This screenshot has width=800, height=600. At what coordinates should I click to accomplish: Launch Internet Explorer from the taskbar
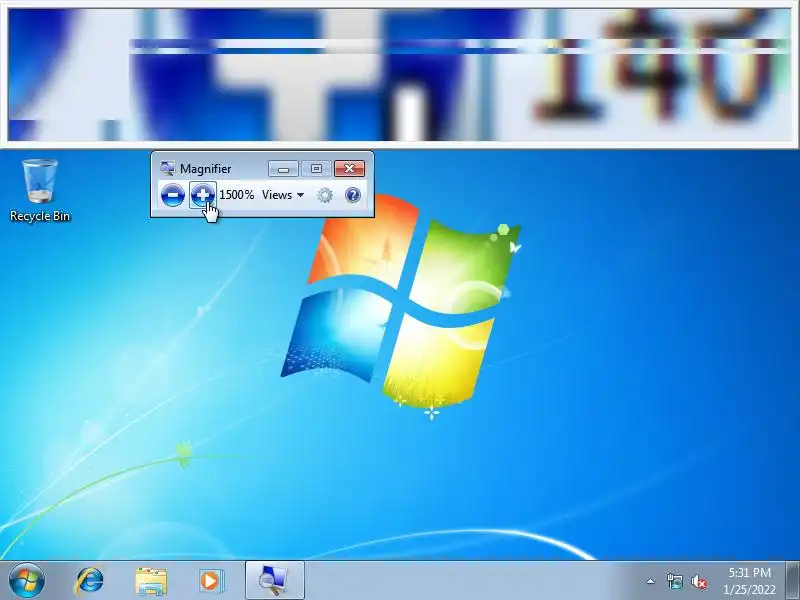coord(90,581)
